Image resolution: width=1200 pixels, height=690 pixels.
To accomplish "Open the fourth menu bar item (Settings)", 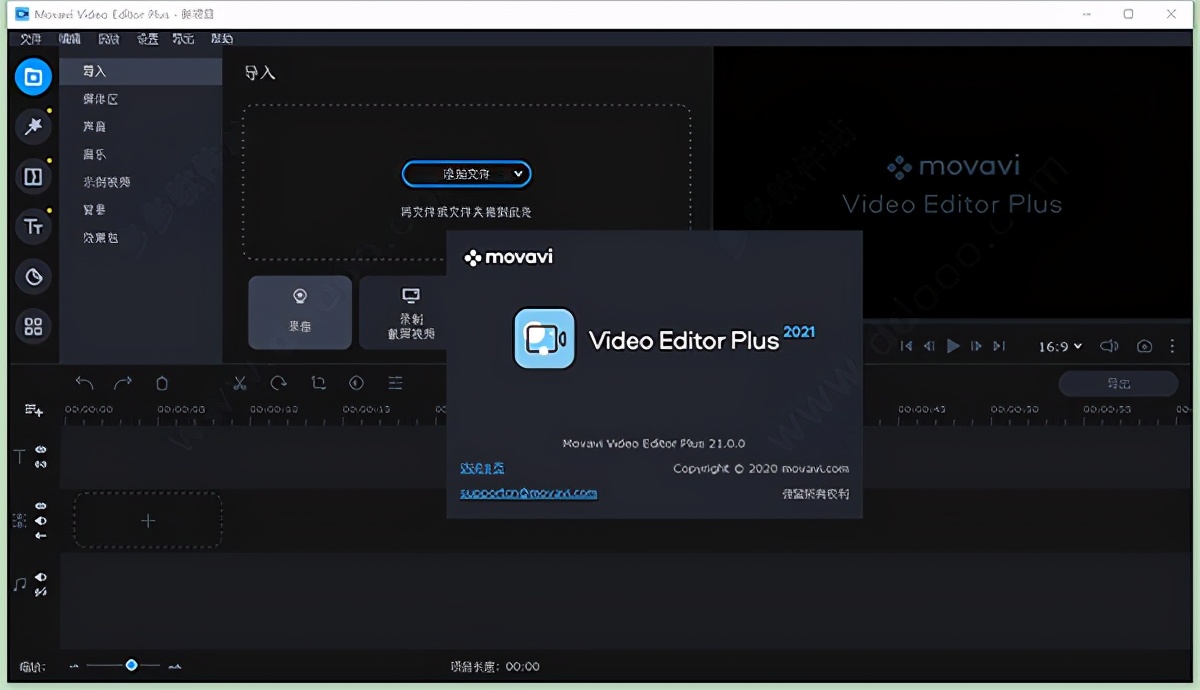I will pyautogui.click(x=147, y=39).
